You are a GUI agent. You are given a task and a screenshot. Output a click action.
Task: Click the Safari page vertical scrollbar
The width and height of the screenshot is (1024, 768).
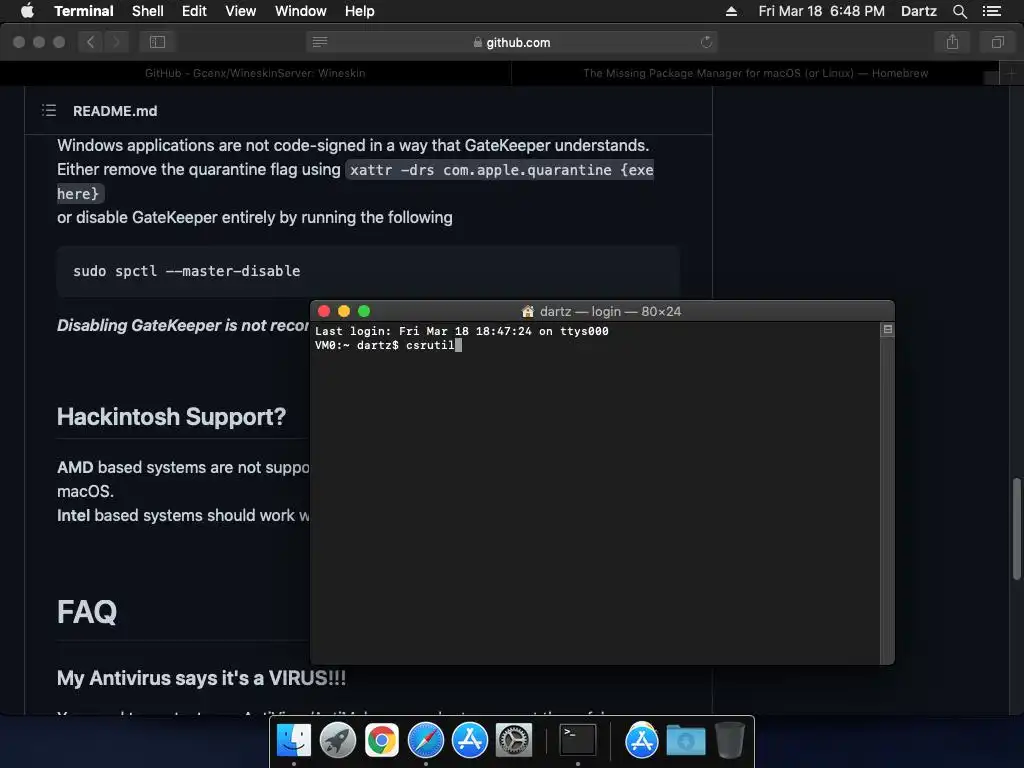[1016, 529]
